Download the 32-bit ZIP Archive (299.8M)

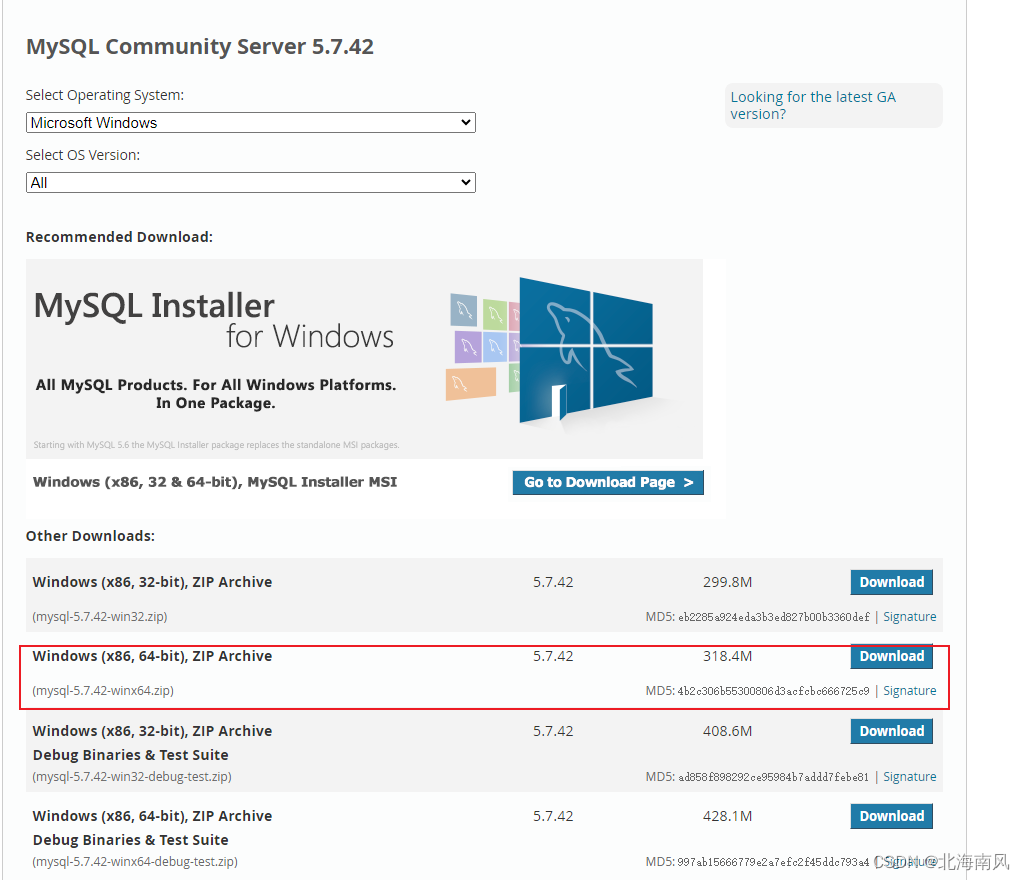[891, 582]
